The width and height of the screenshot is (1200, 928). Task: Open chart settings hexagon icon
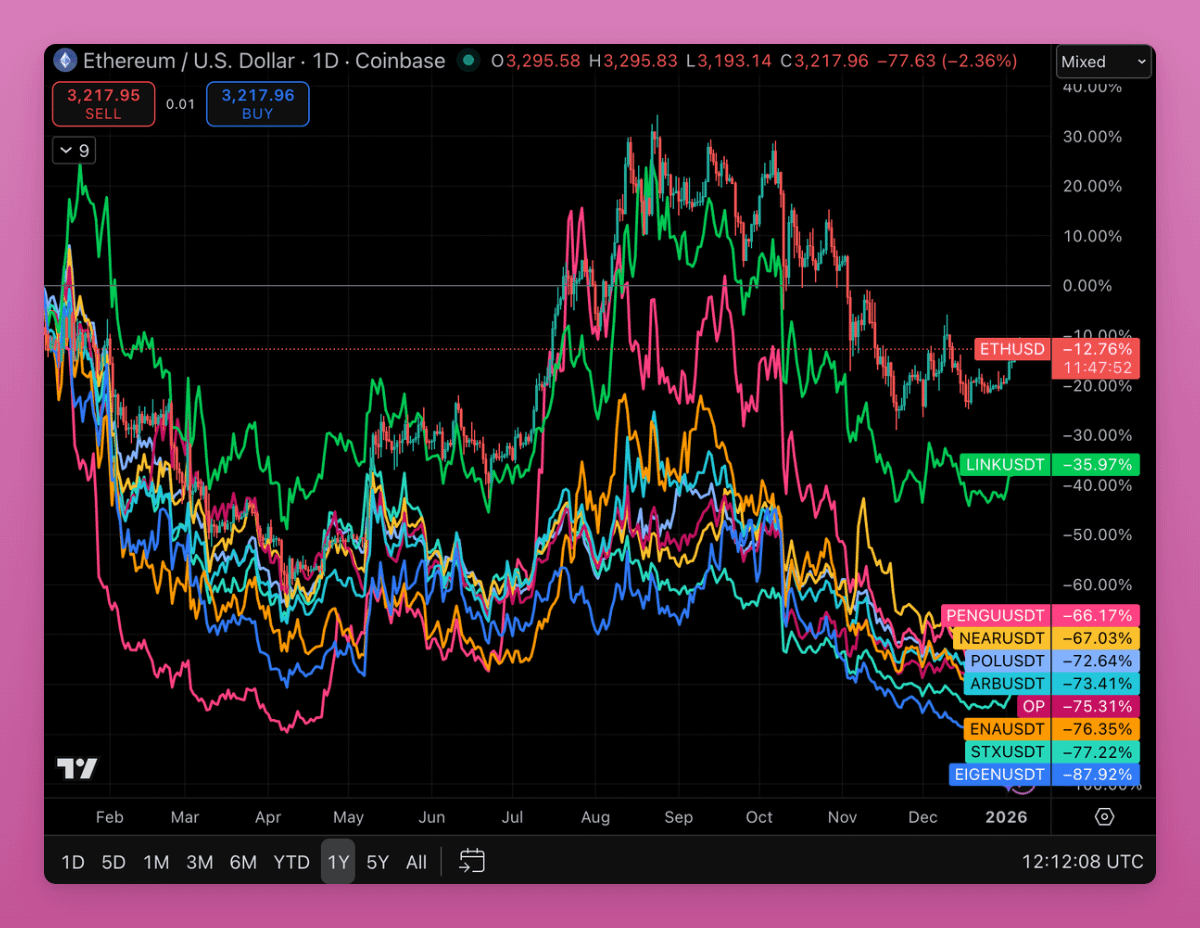coord(1104,817)
